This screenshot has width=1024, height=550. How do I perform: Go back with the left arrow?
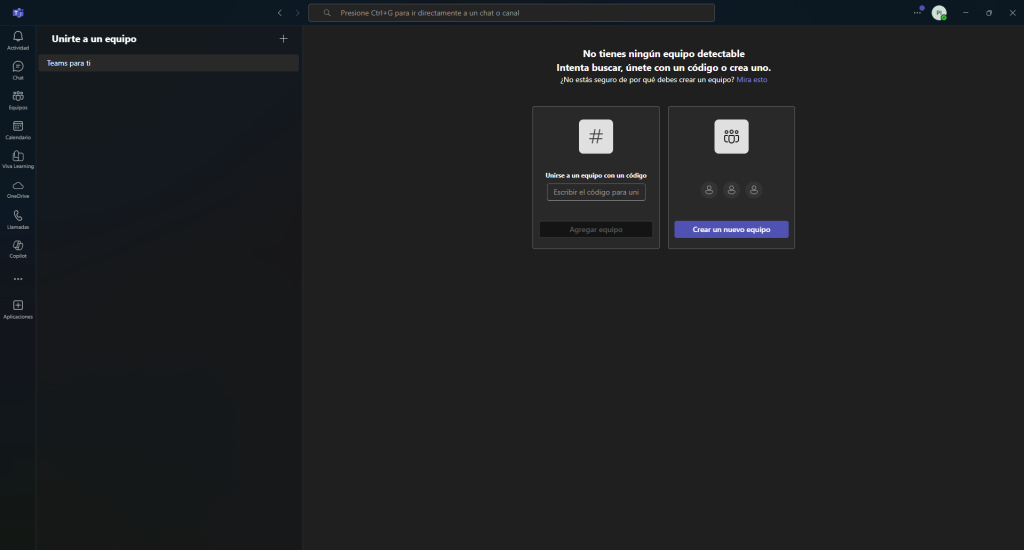[280, 13]
